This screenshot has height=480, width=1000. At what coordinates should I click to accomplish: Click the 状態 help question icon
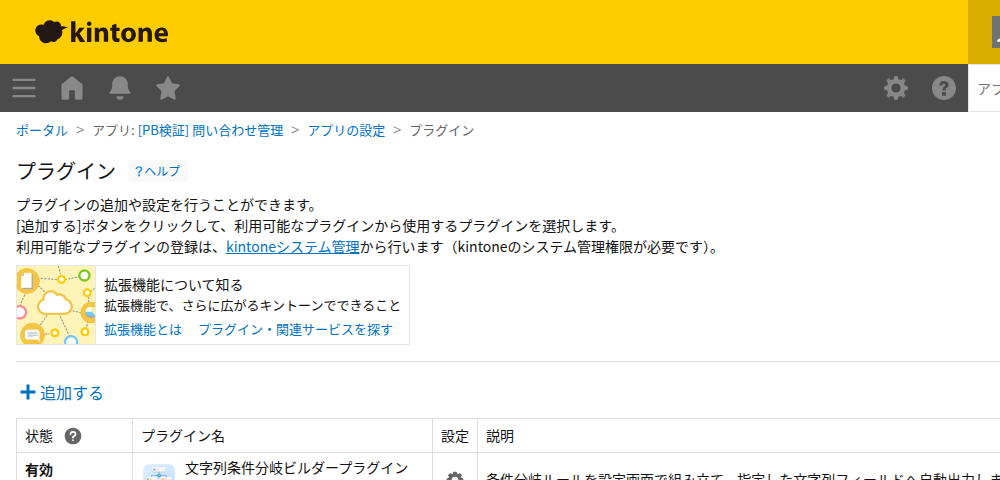(x=73, y=437)
